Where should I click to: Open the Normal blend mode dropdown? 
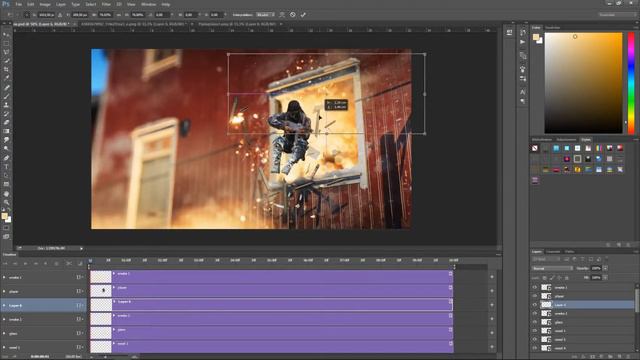pyautogui.click(x=552, y=269)
